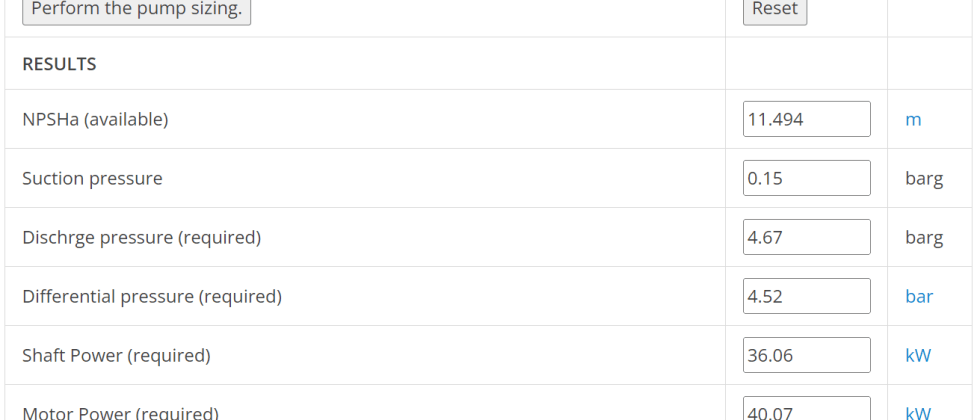Select the Differential pressure (required) label
Image resolution: width=980 pixels, height=420 pixels.
(152, 296)
